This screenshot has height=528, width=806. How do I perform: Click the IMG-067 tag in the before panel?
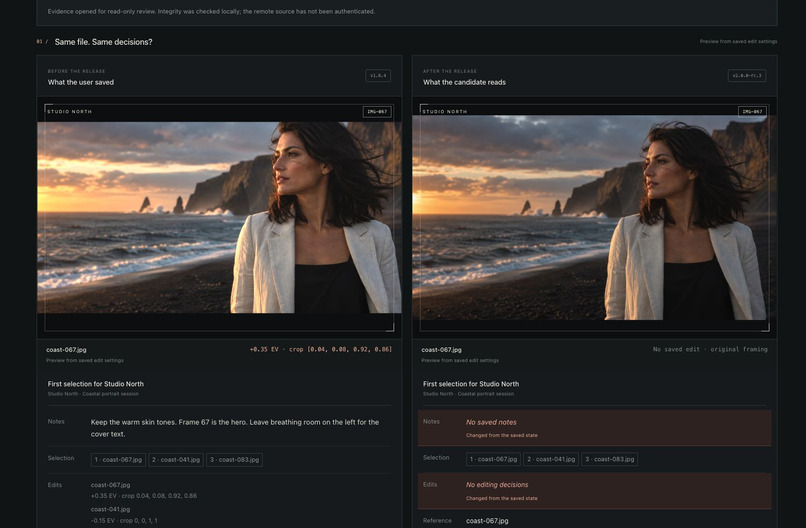(x=377, y=112)
